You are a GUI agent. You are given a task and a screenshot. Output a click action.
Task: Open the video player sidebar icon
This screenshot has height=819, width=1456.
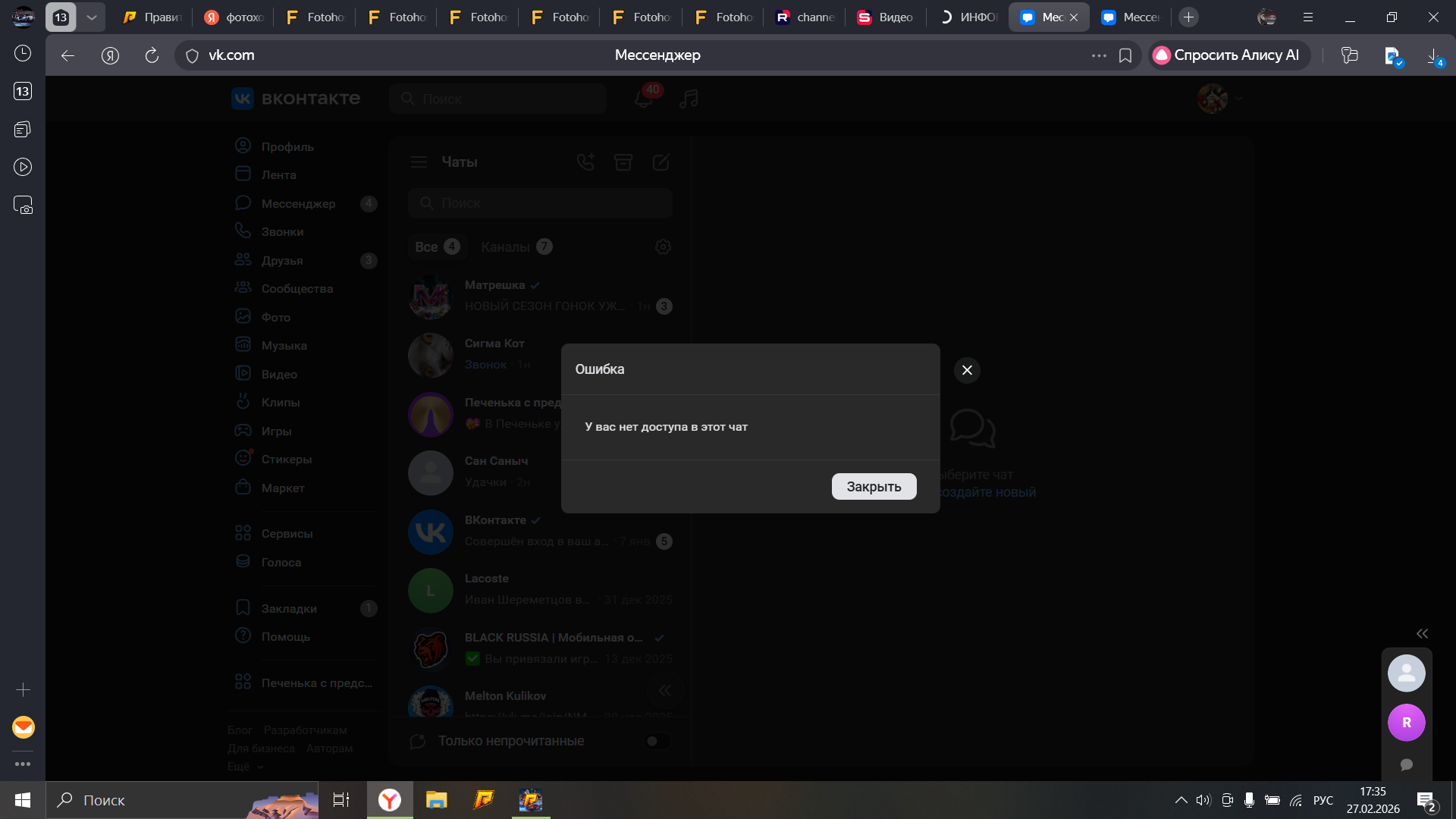click(x=23, y=167)
